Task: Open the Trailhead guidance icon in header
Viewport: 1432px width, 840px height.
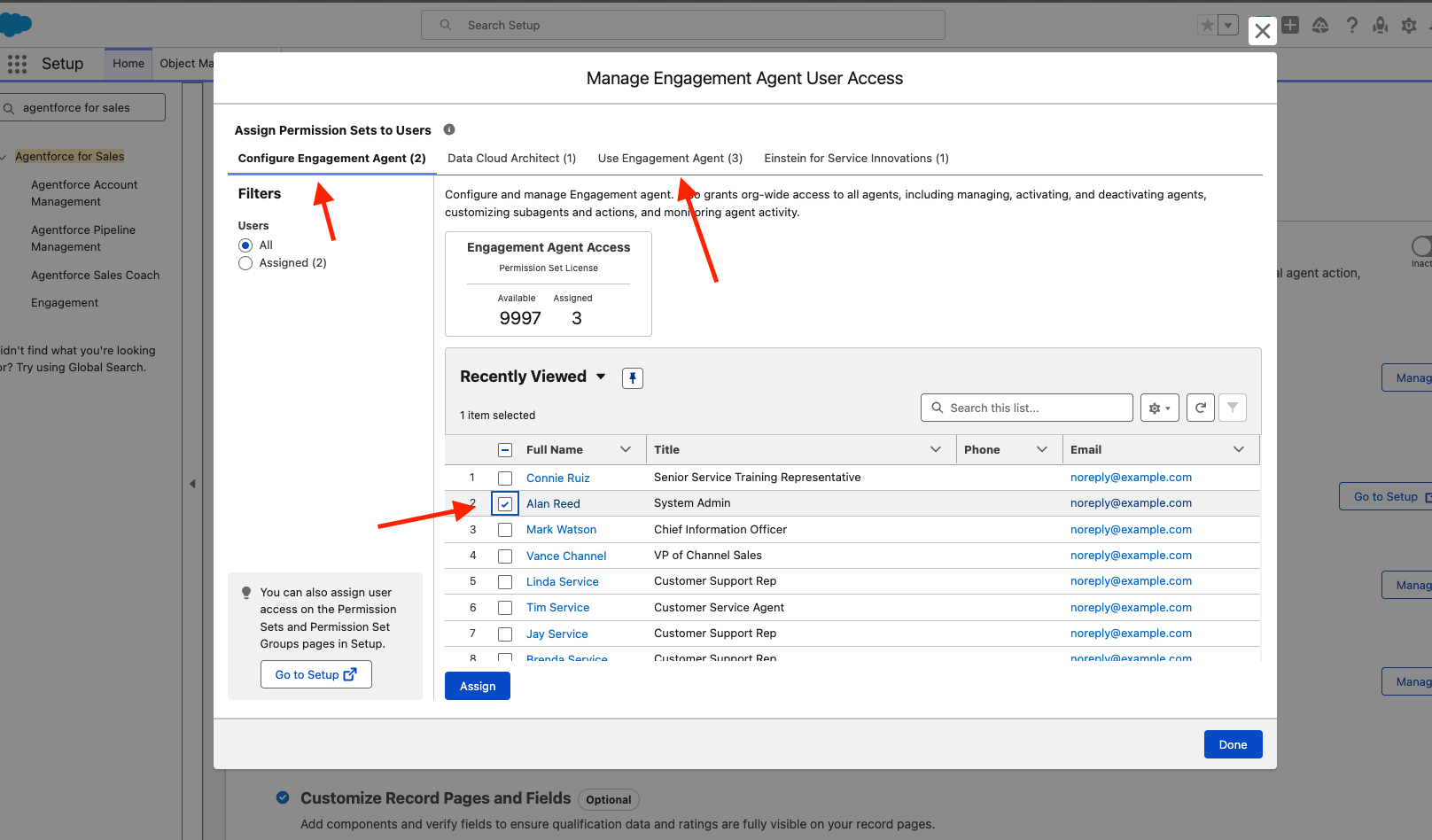Action: 1320,25
